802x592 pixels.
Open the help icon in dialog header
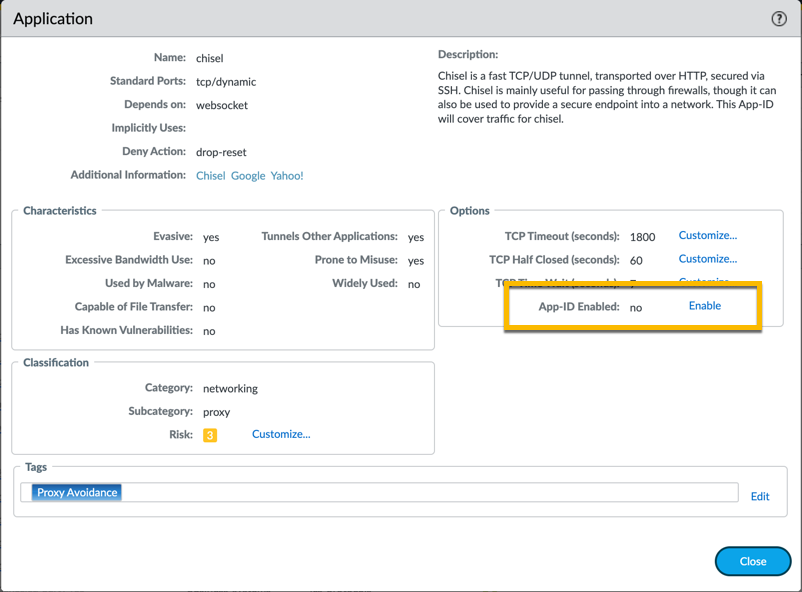click(x=779, y=19)
